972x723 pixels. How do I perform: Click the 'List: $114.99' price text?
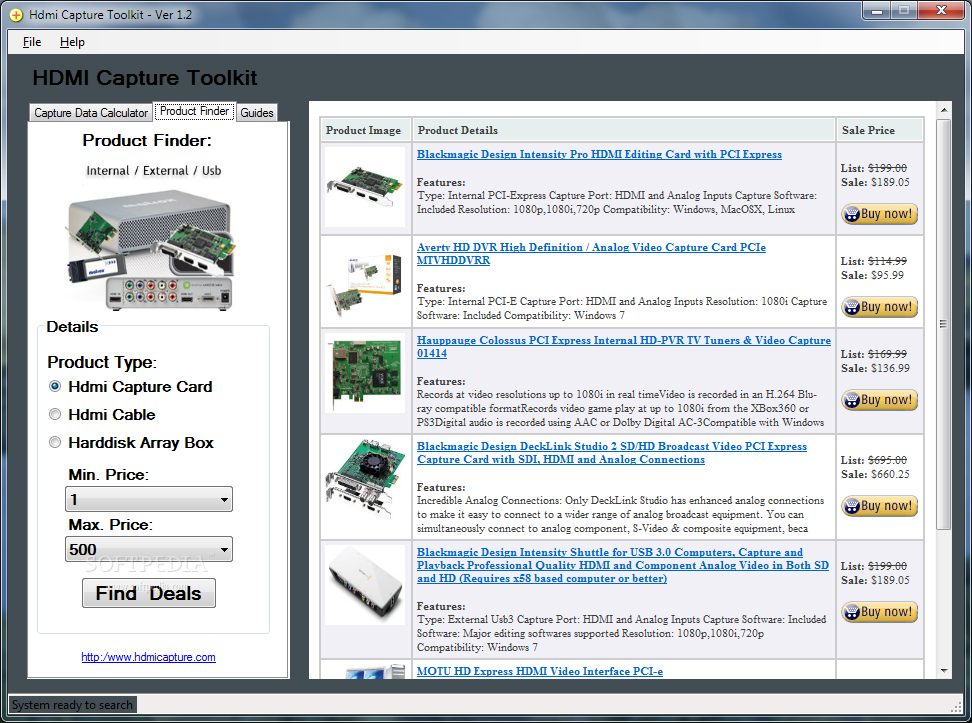click(x=873, y=261)
